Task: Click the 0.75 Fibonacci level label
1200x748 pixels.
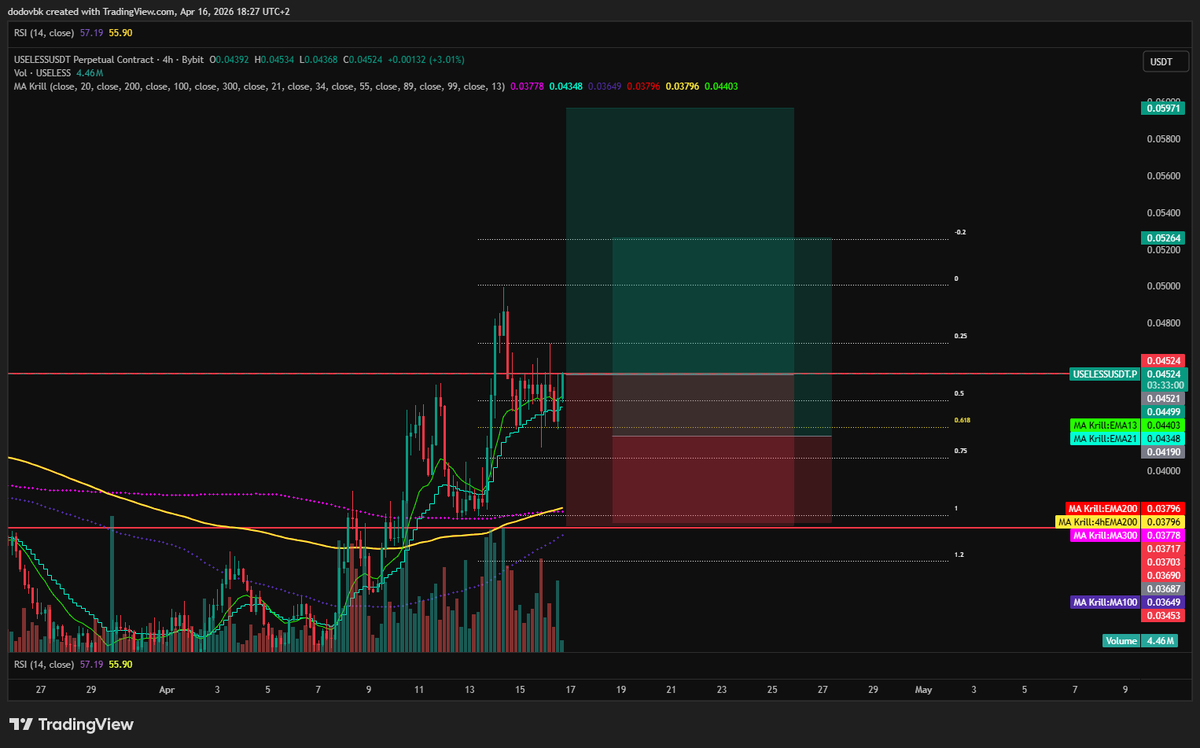Action: pos(960,451)
